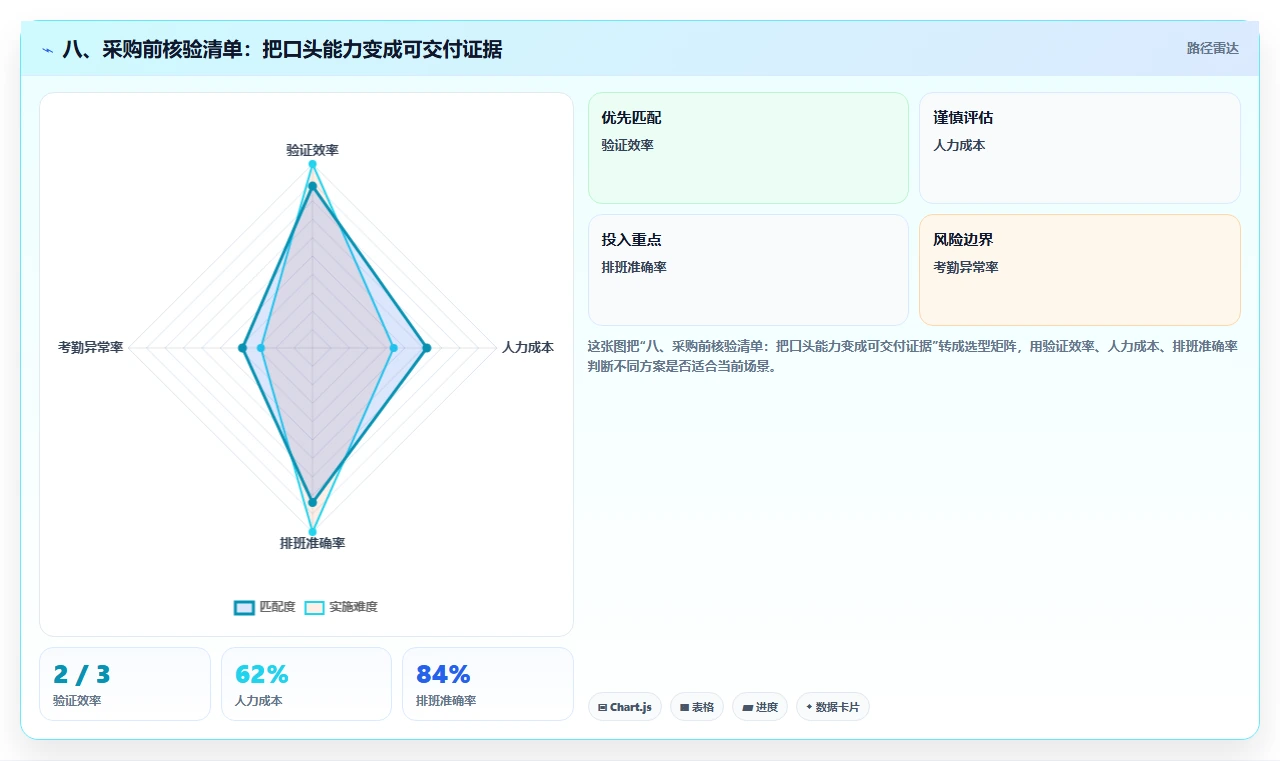Click the 匹配度 point on 人力成本 axis
The image size is (1280, 761).
[427, 348]
